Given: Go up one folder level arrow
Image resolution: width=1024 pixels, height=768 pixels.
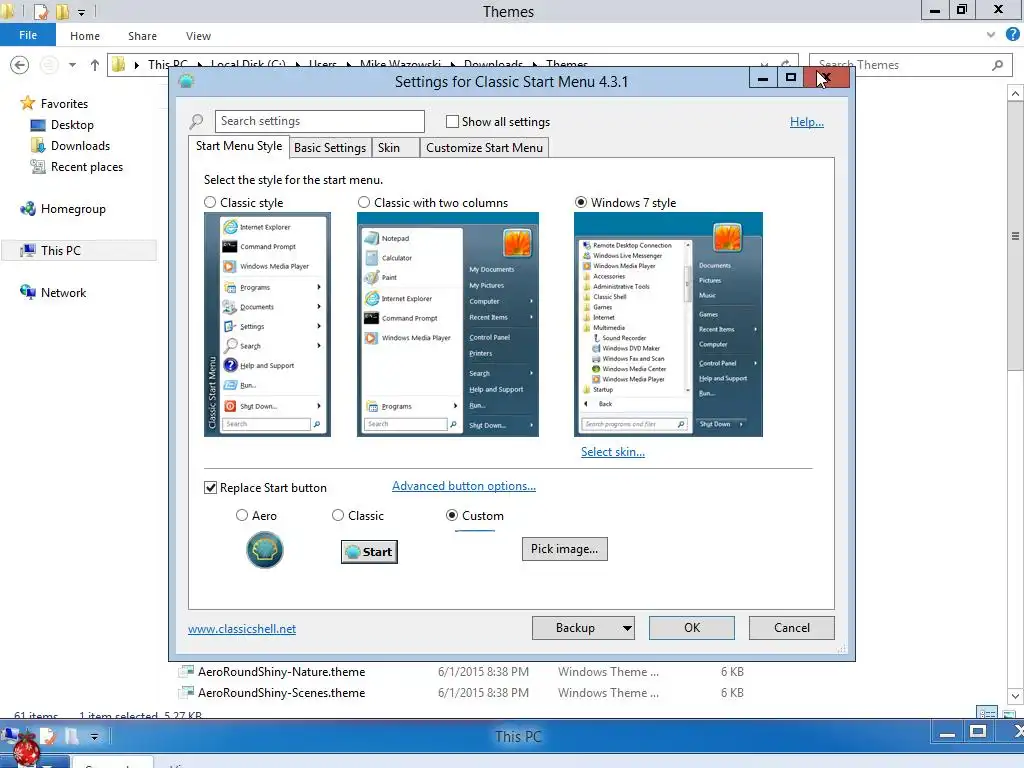Looking at the screenshot, I should (x=95, y=65).
